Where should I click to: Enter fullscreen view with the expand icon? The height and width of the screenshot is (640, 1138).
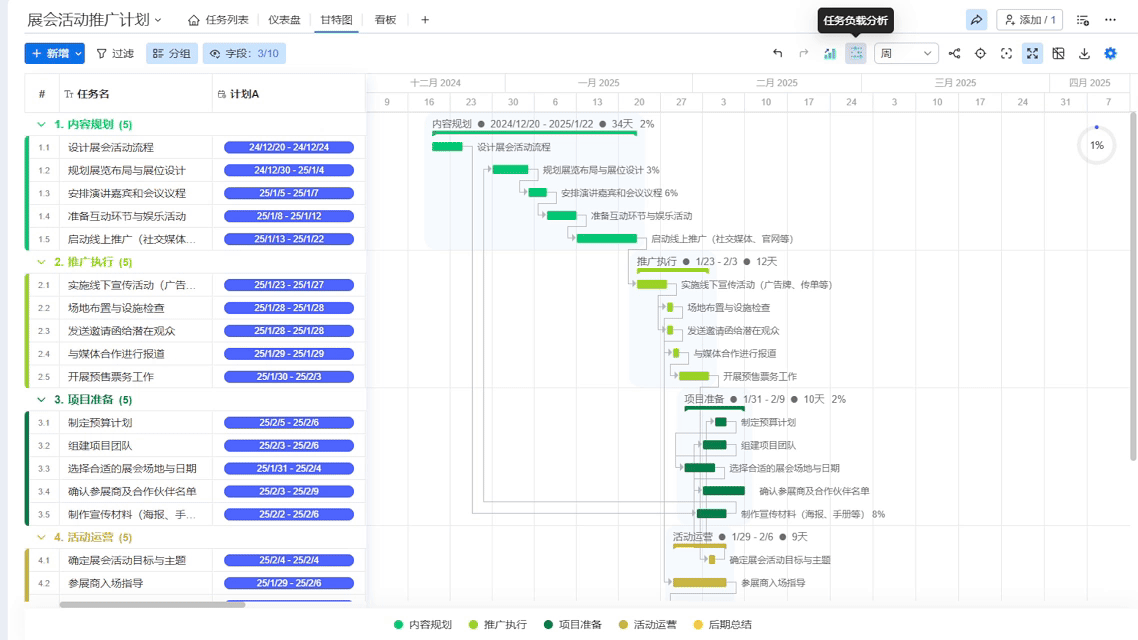1031,53
